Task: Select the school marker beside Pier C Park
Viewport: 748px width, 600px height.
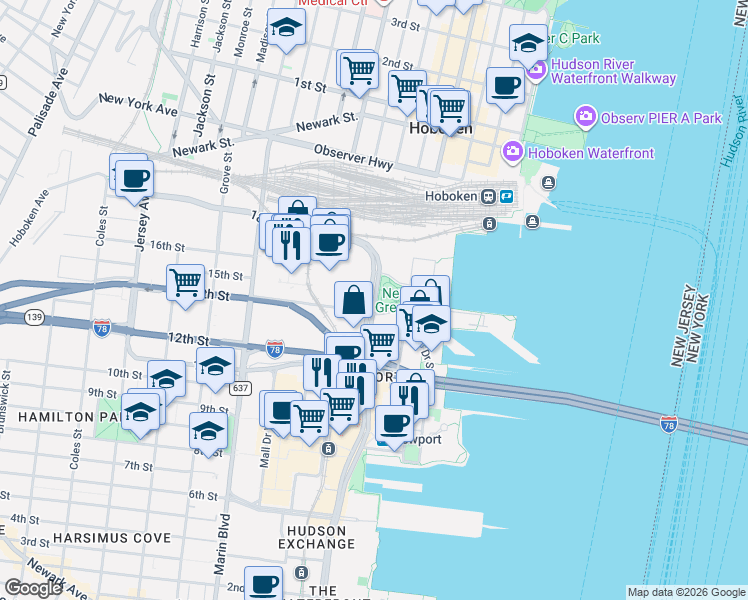Action: pos(528,44)
